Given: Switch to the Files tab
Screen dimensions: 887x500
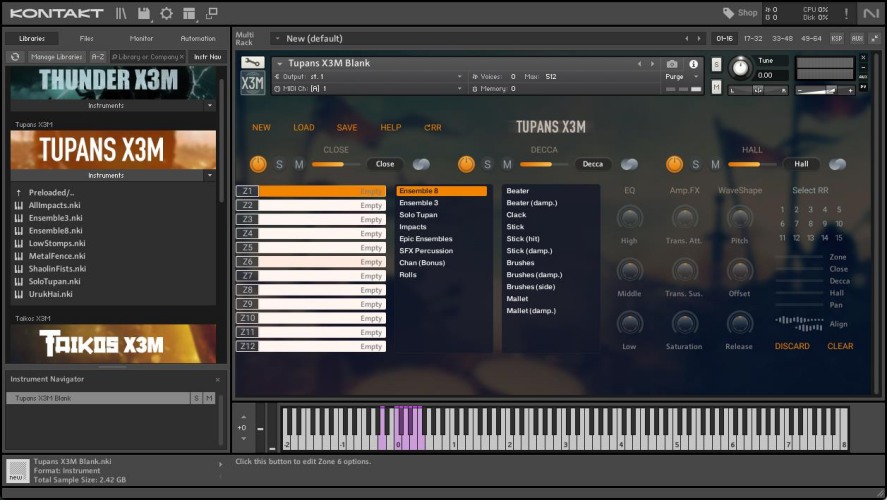Looking at the screenshot, I should point(87,38).
